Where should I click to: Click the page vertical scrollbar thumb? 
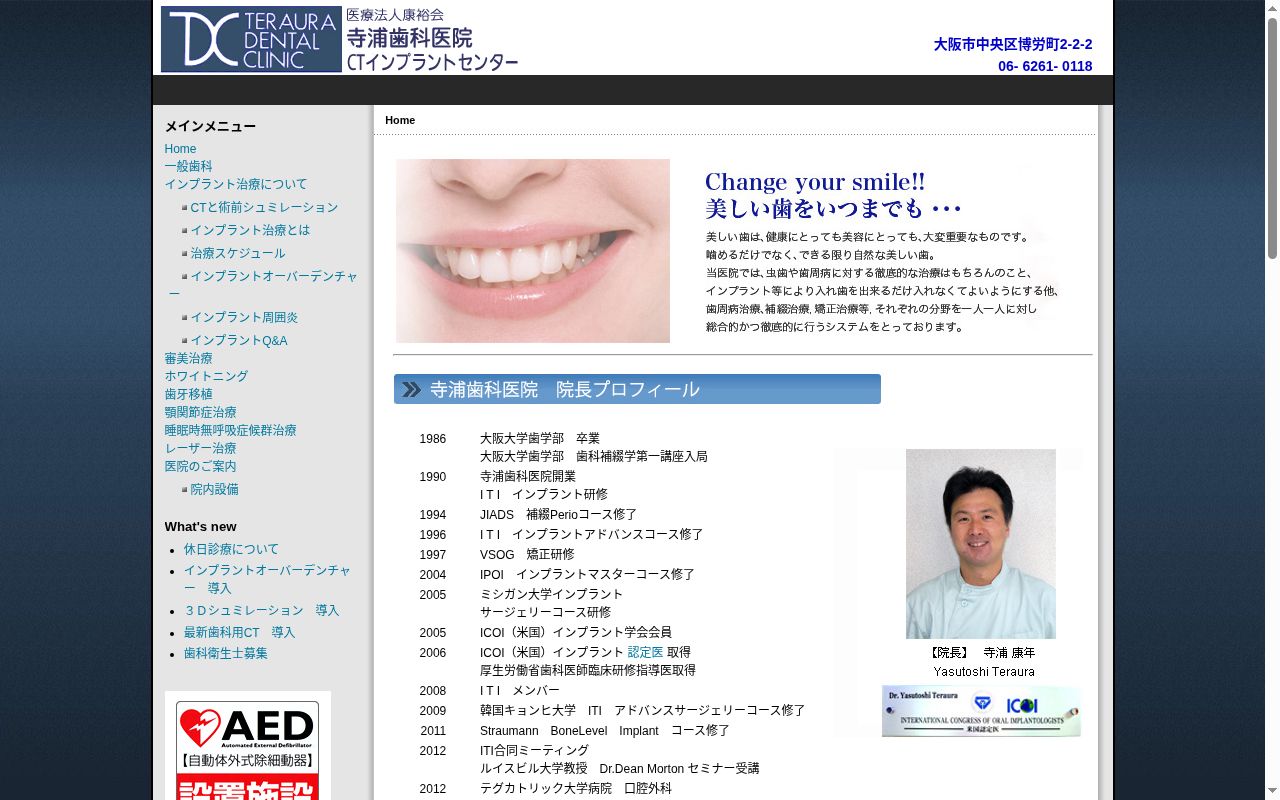(x=1272, y=139)
